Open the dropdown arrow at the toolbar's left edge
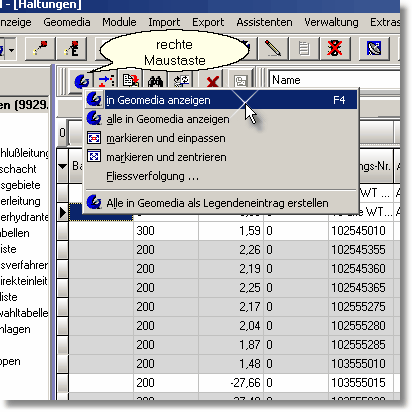Viewport: 412px width, 412px height. pyautogui.click(x=12, y=50)
